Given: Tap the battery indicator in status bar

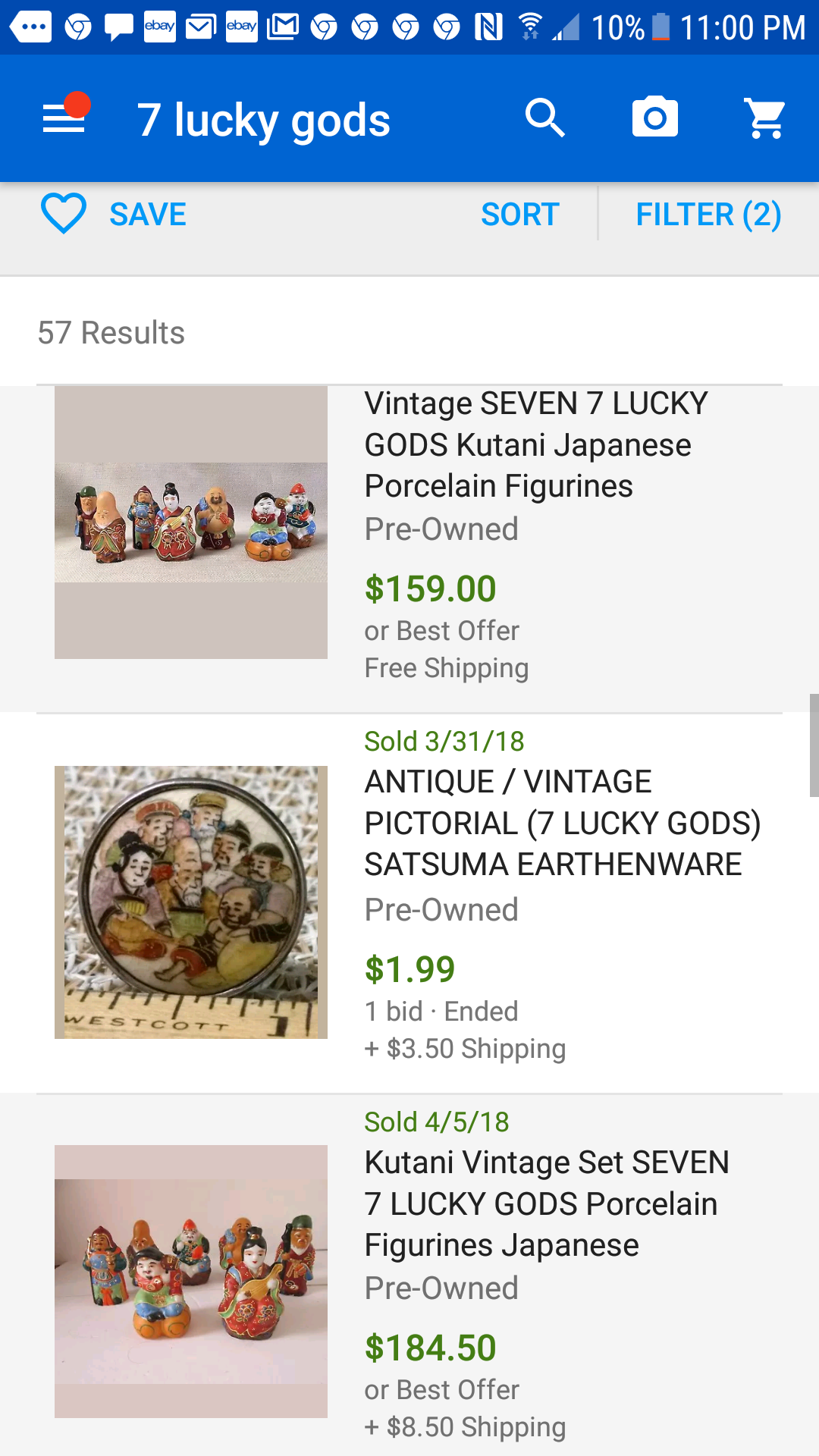Looking at the screenshot, I should click(661, 27).
